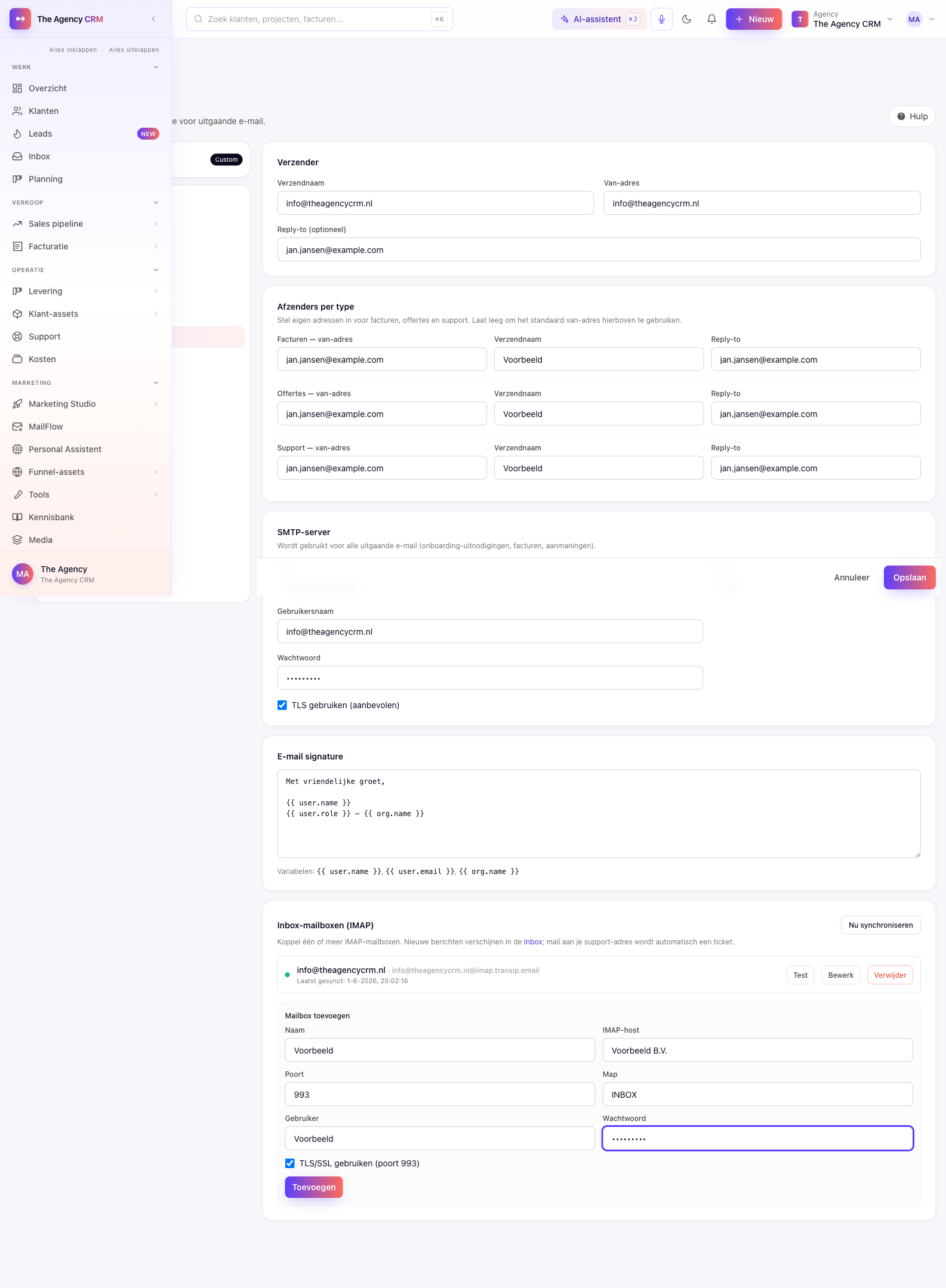The width and height of the screenshot is (946, 1288).
Task: Click Bewerk for the mailbox
Action: coord(841,975)
